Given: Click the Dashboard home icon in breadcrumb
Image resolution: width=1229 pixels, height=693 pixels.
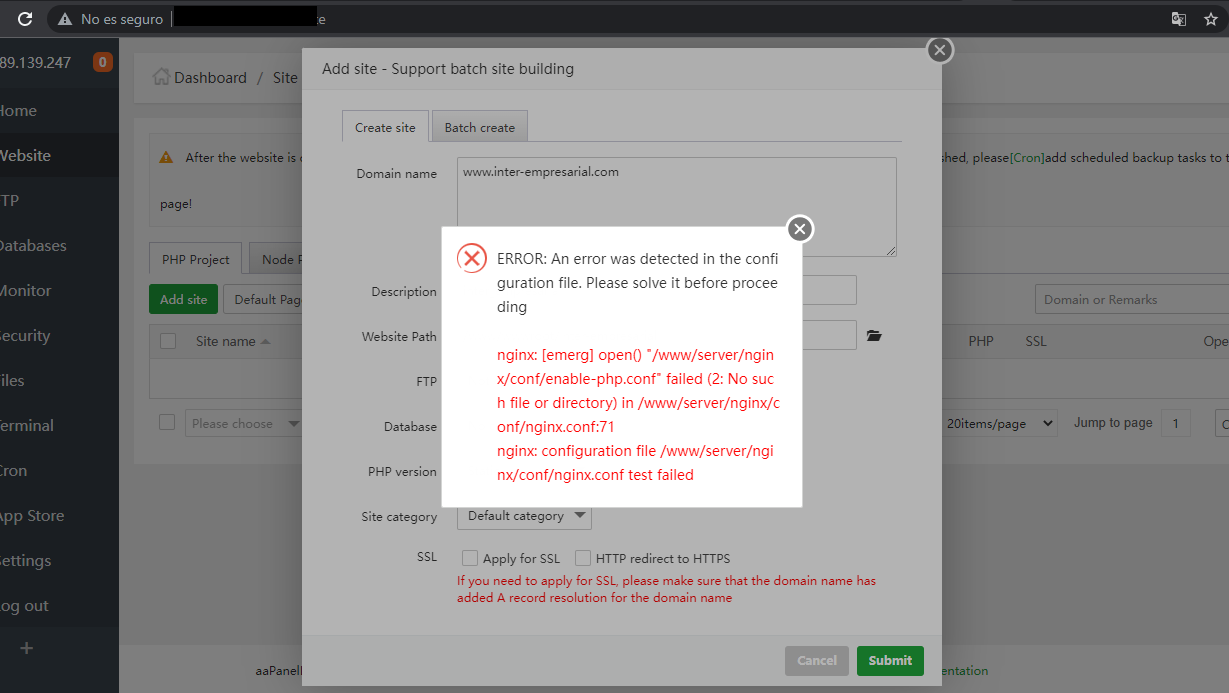Looking at the screenshot, I should [160, 77].
